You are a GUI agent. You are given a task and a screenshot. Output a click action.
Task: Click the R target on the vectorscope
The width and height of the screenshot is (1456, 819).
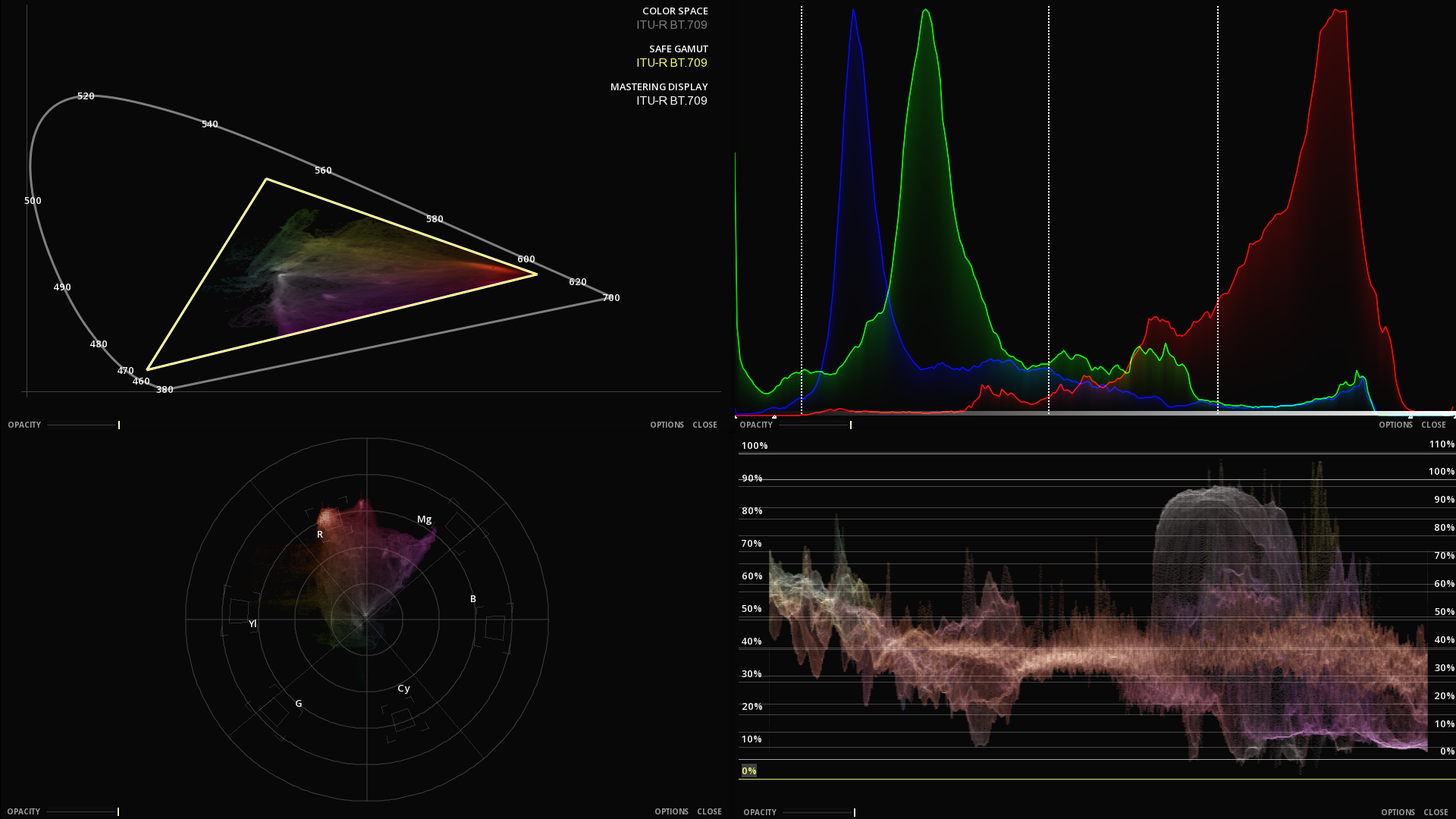(x=320, y=535)
